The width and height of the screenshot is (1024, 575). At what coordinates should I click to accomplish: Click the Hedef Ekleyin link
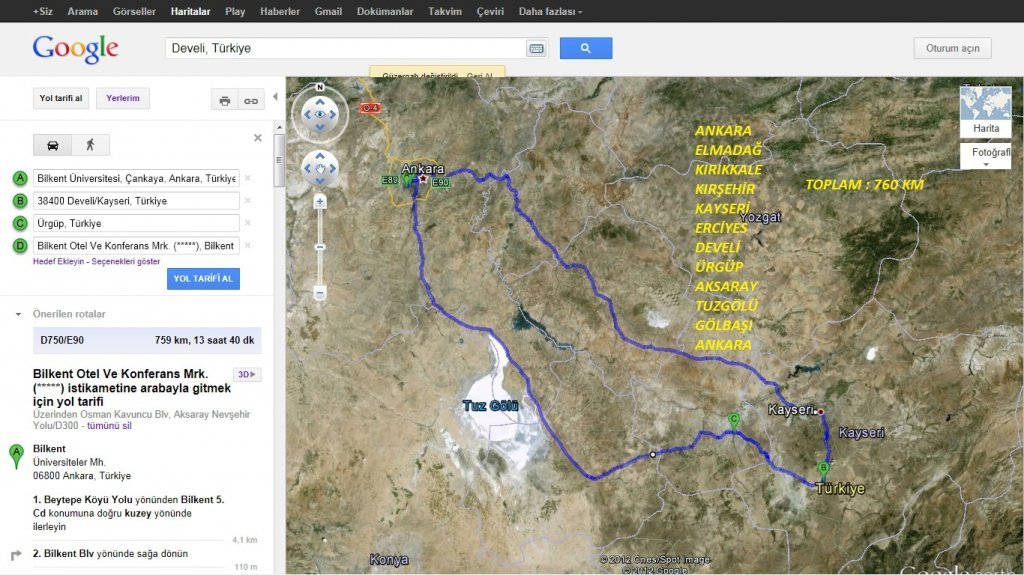[58, 261]
